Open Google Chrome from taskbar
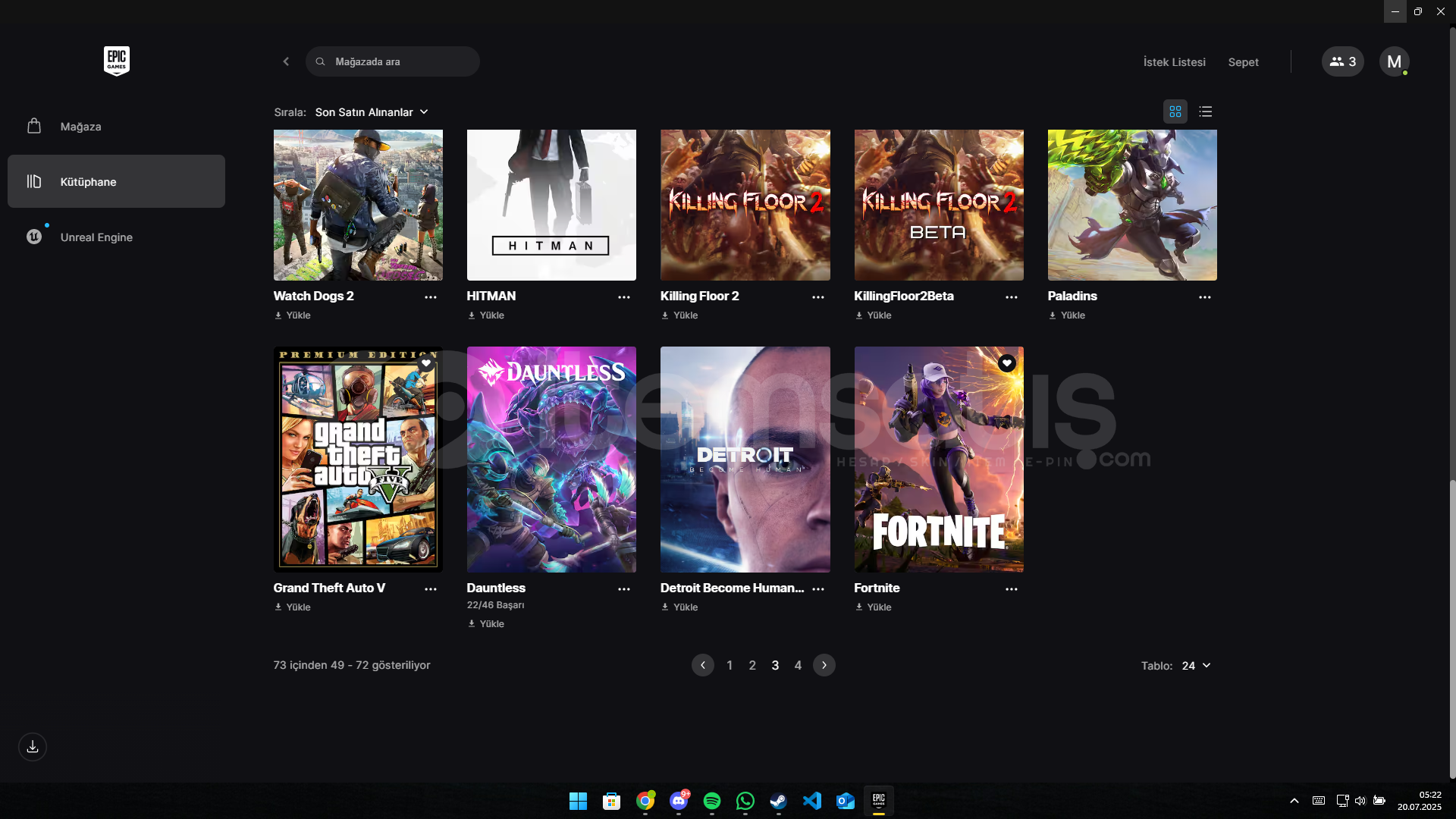 point(645,801)
